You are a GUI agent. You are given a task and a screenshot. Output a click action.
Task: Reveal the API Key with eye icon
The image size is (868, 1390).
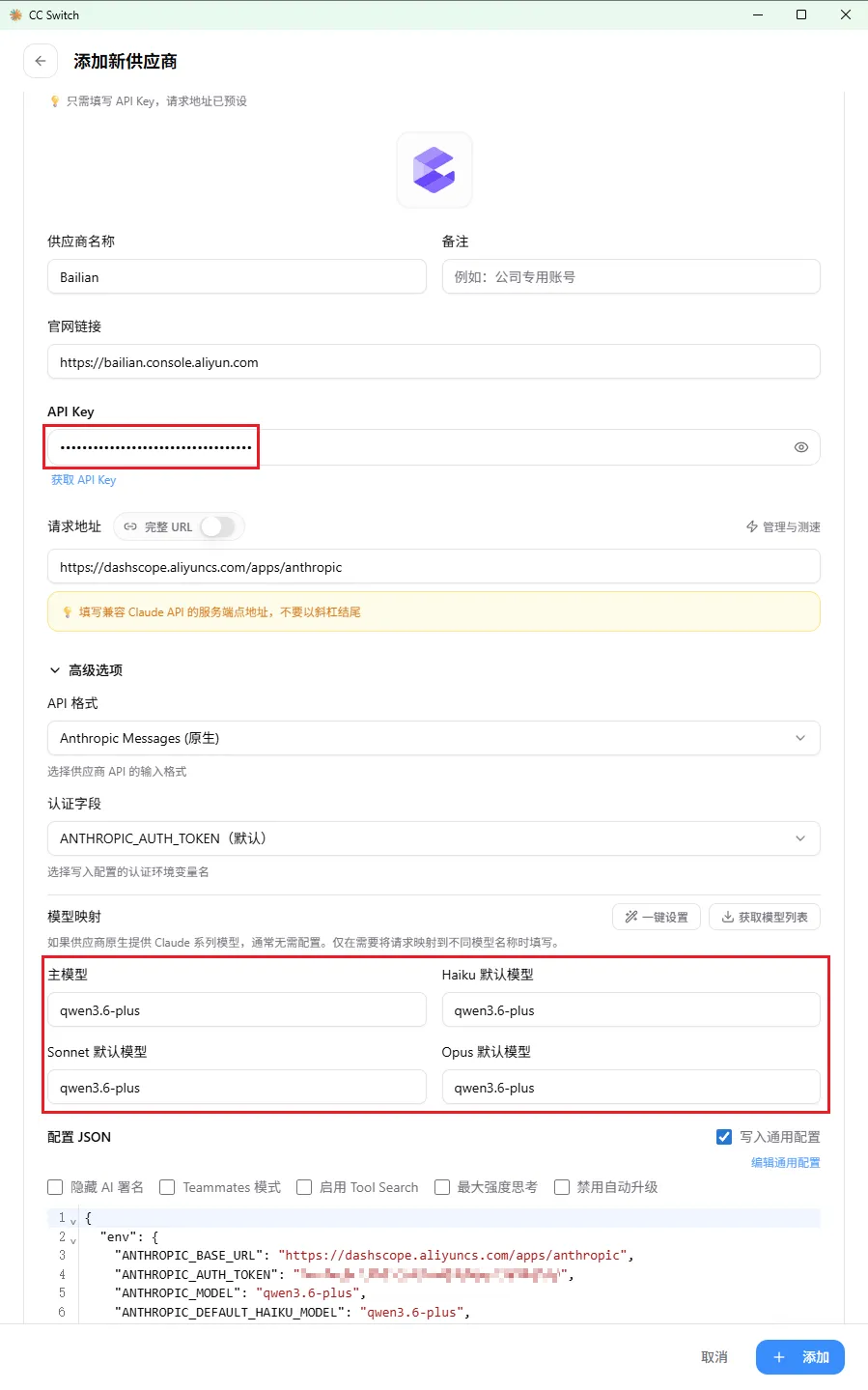(x=800, y=447)
